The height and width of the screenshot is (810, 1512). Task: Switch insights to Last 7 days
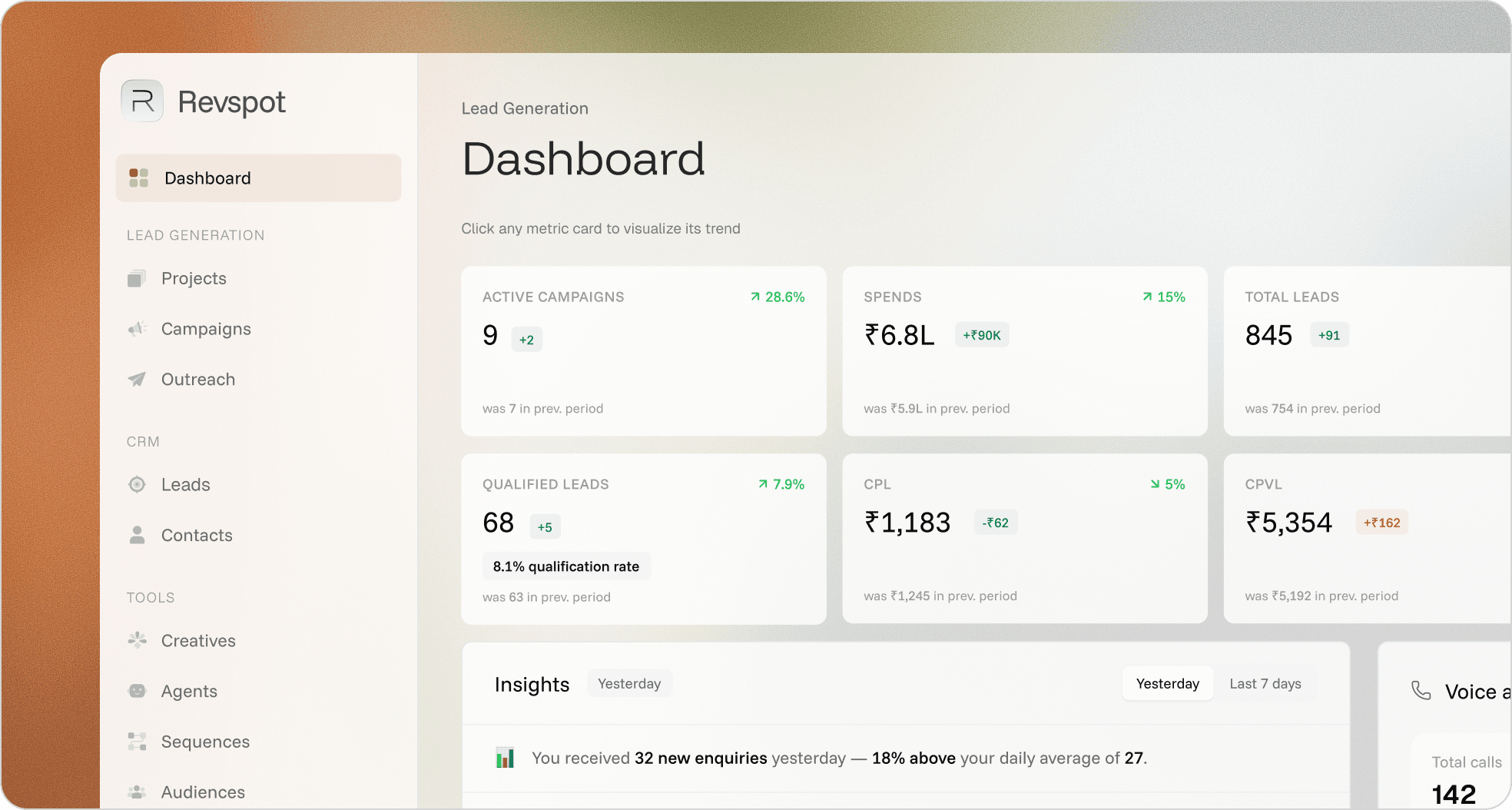[x=1265, y=683]
